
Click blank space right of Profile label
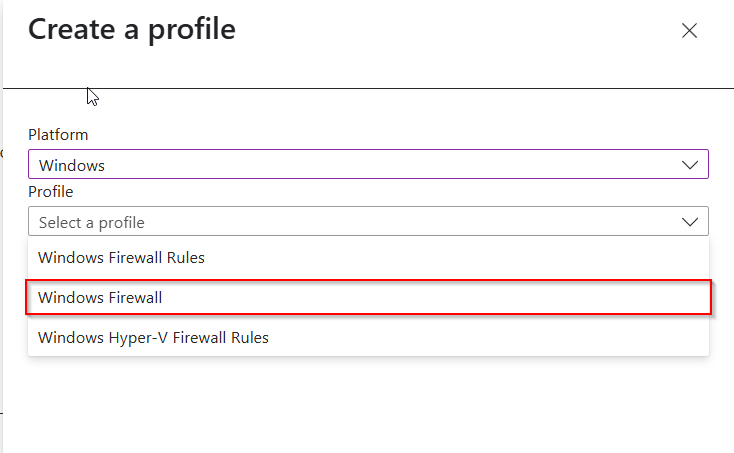[x=400, y=191]
